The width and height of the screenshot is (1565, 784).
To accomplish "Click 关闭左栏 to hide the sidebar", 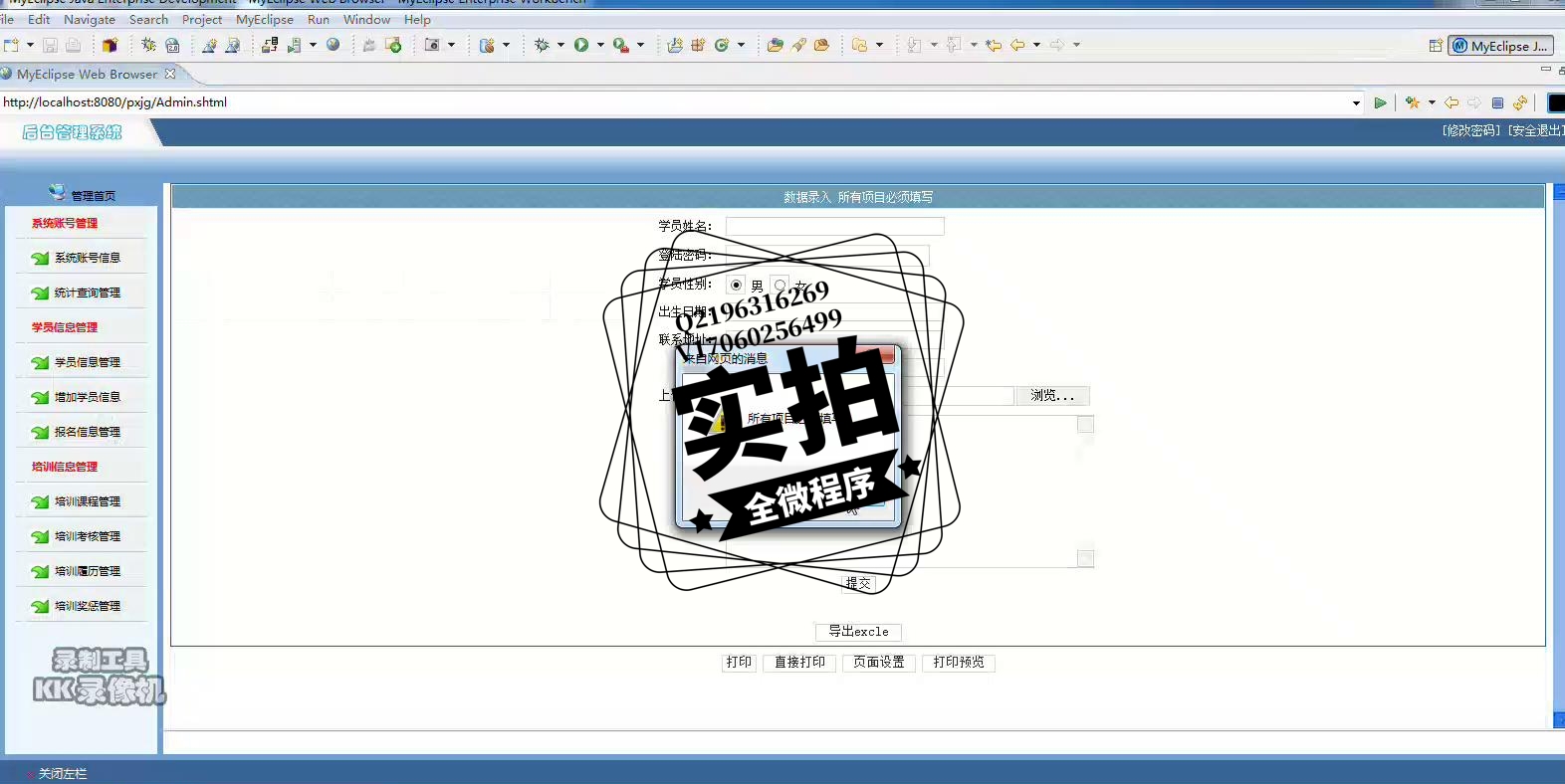I will (x=62, y=773).
